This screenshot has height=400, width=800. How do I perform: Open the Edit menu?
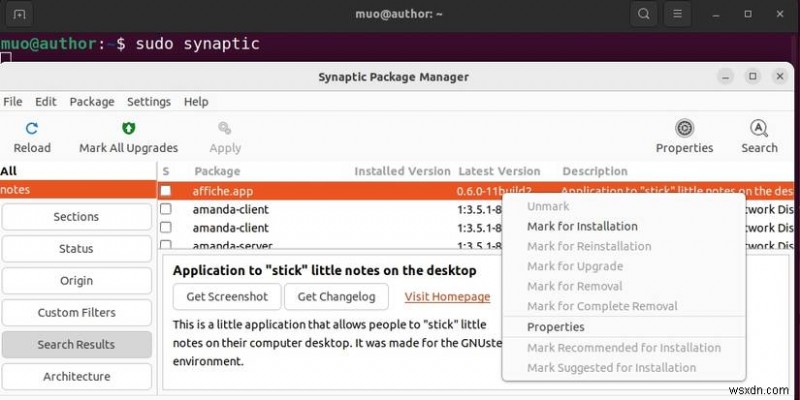click(45, 102)
